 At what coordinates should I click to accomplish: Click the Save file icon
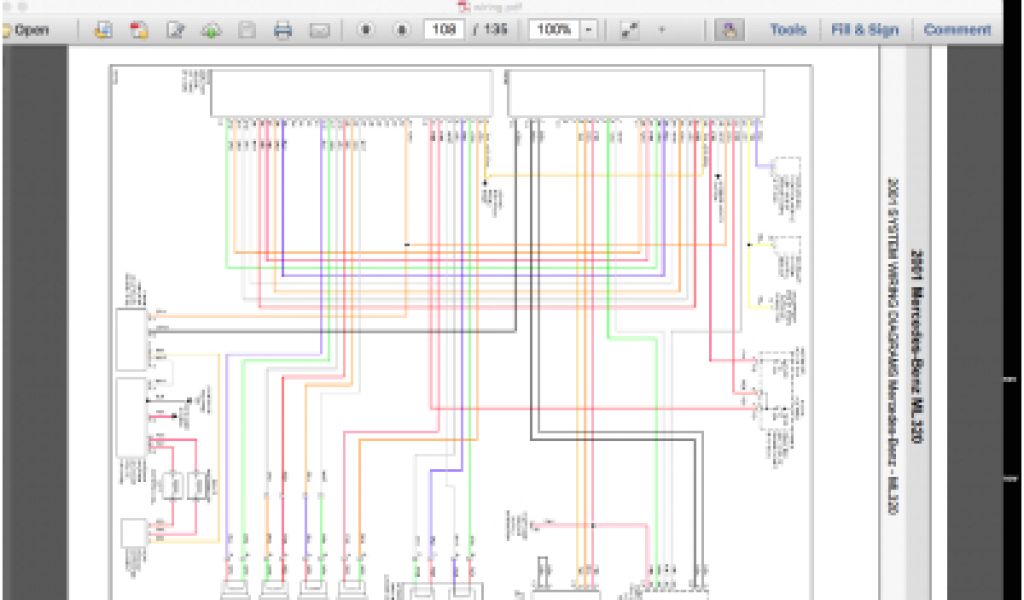pyautogui.click(x=246, y=30)
